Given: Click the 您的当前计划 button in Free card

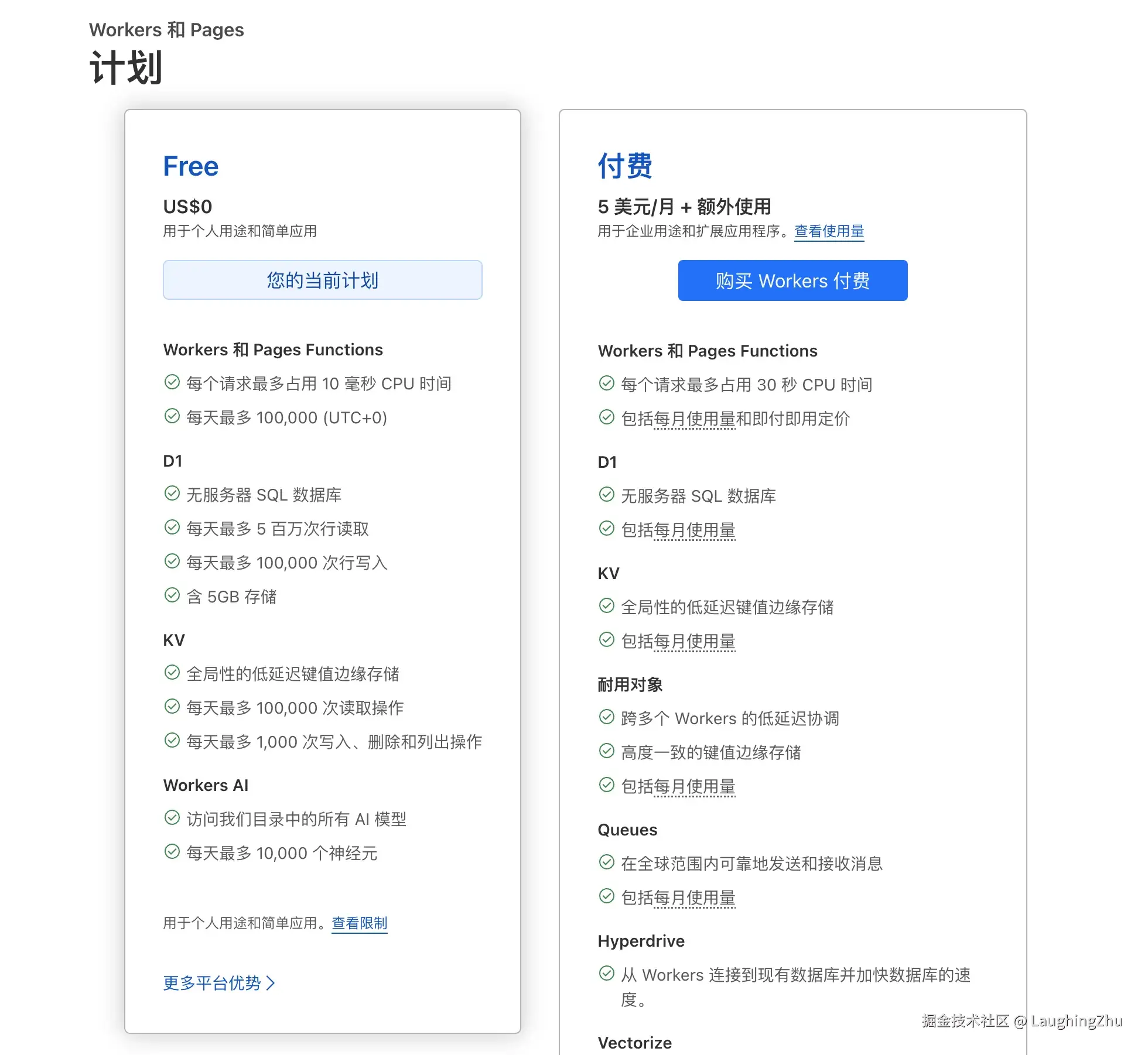Looking at the screenshot, I should click(323, 280).
